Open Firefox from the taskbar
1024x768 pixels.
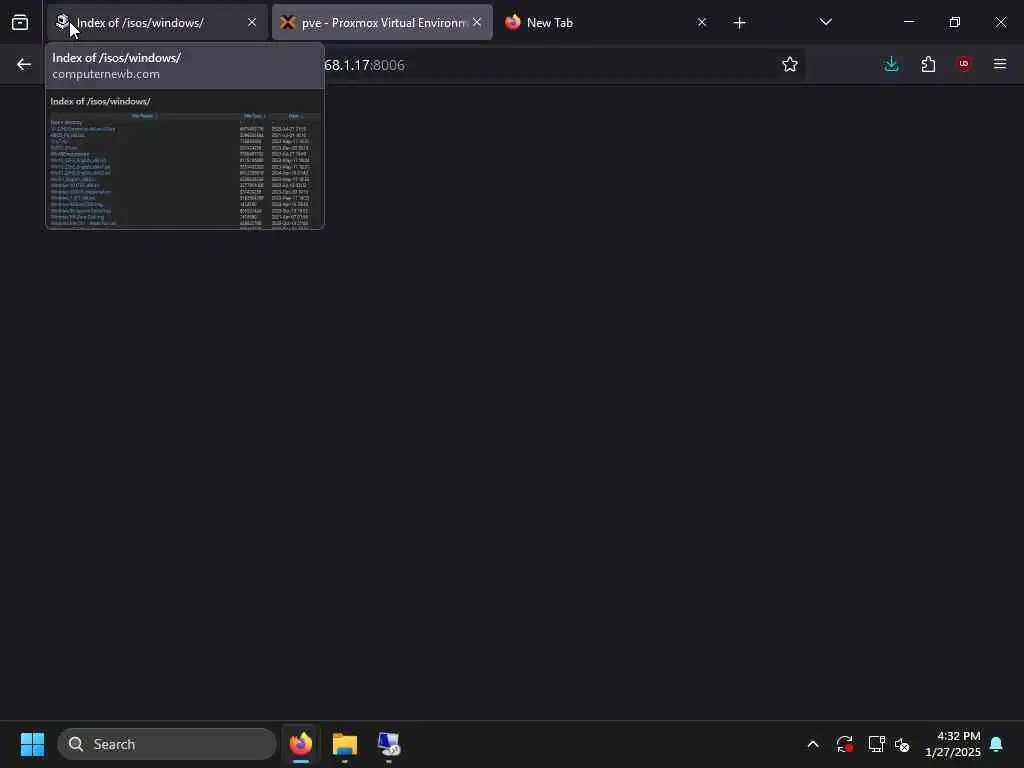click(301, 744)
